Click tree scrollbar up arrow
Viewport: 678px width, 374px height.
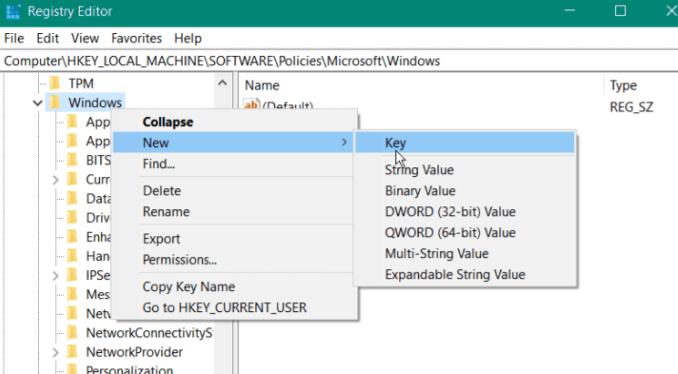222,83
